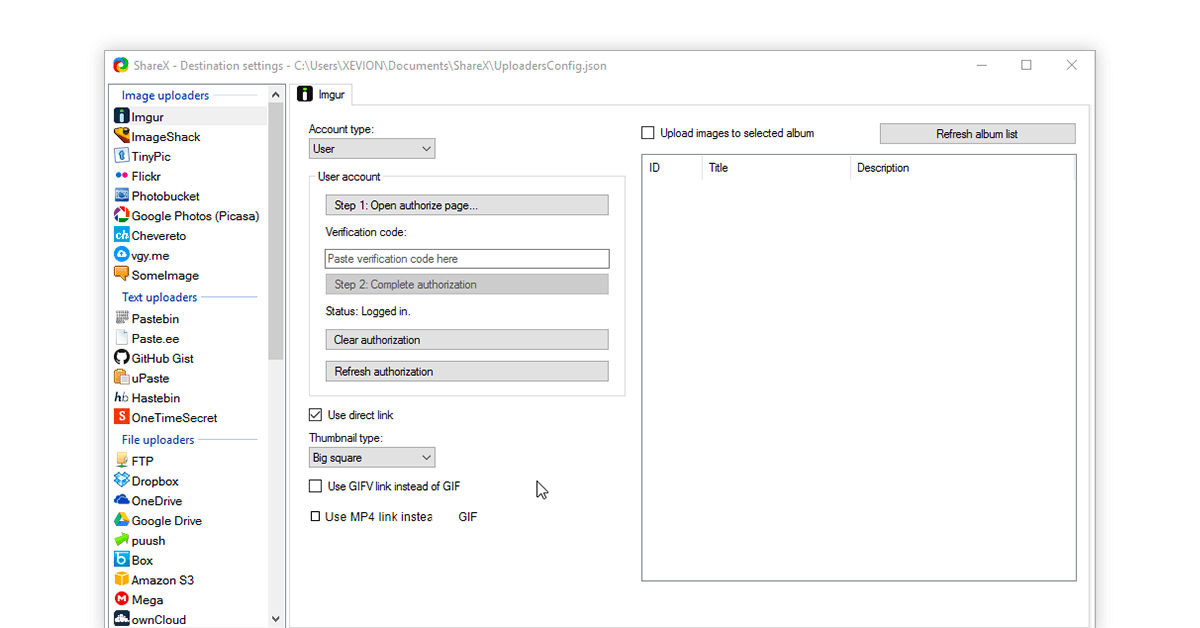Click the OneDrive cloud icon
Image resolution: width=1200 pixels, height=628 pixels.
pyautogui.click(x=122, y=500)
